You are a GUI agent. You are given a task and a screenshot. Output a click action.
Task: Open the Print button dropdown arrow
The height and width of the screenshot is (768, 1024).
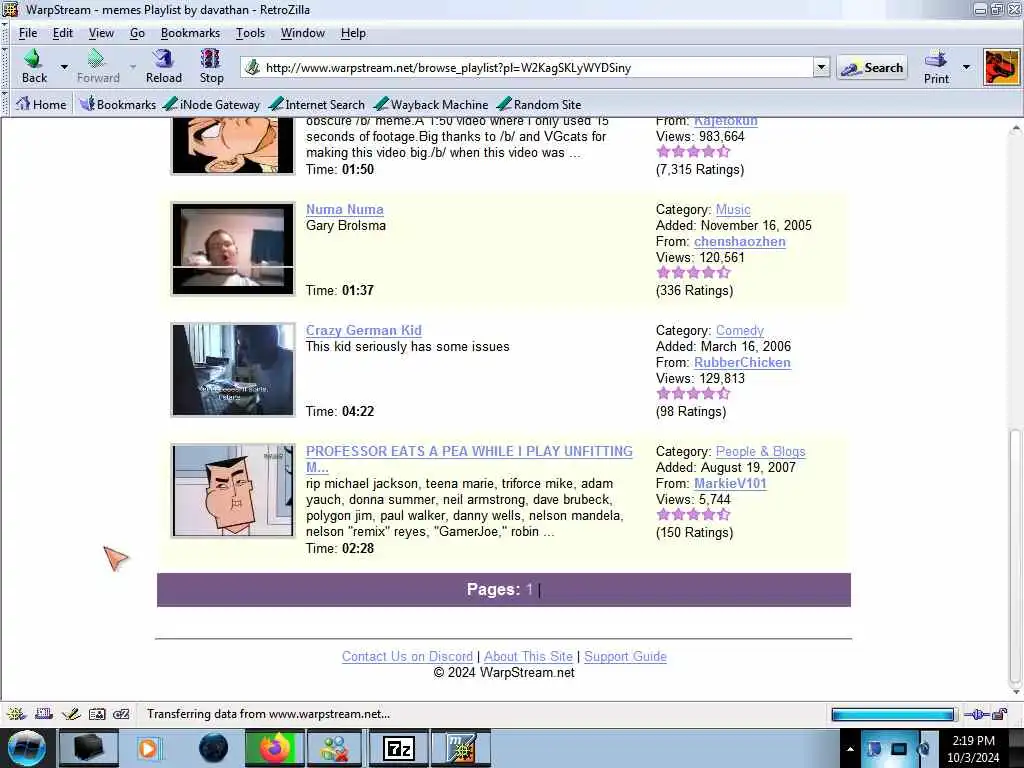(966, 67)
